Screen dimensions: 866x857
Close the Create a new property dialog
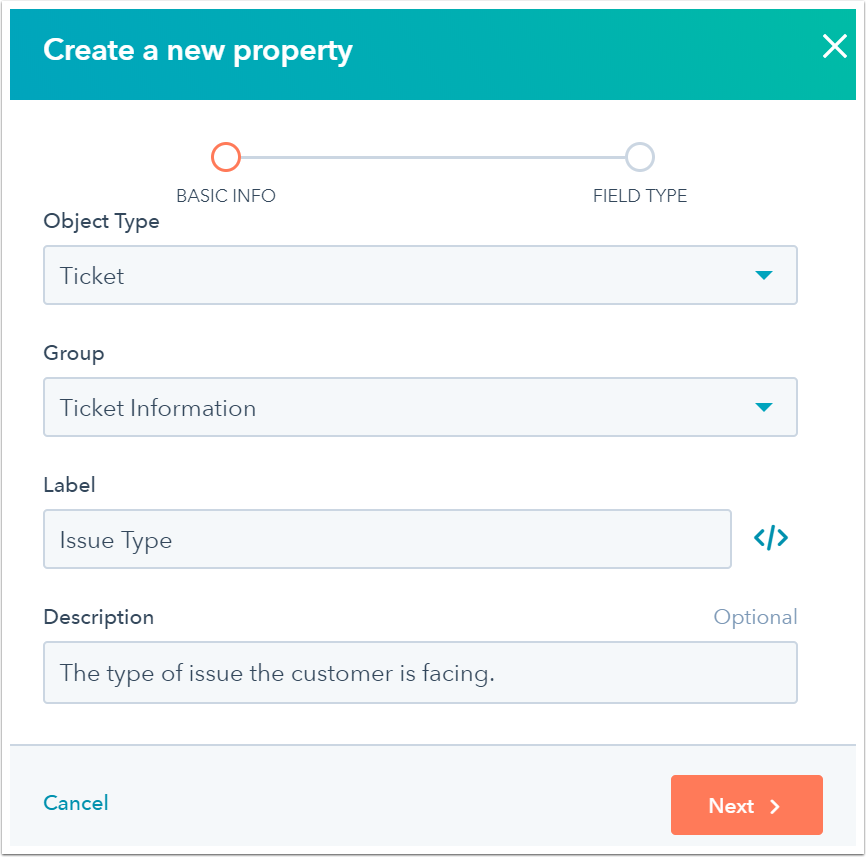pos(834,47)
